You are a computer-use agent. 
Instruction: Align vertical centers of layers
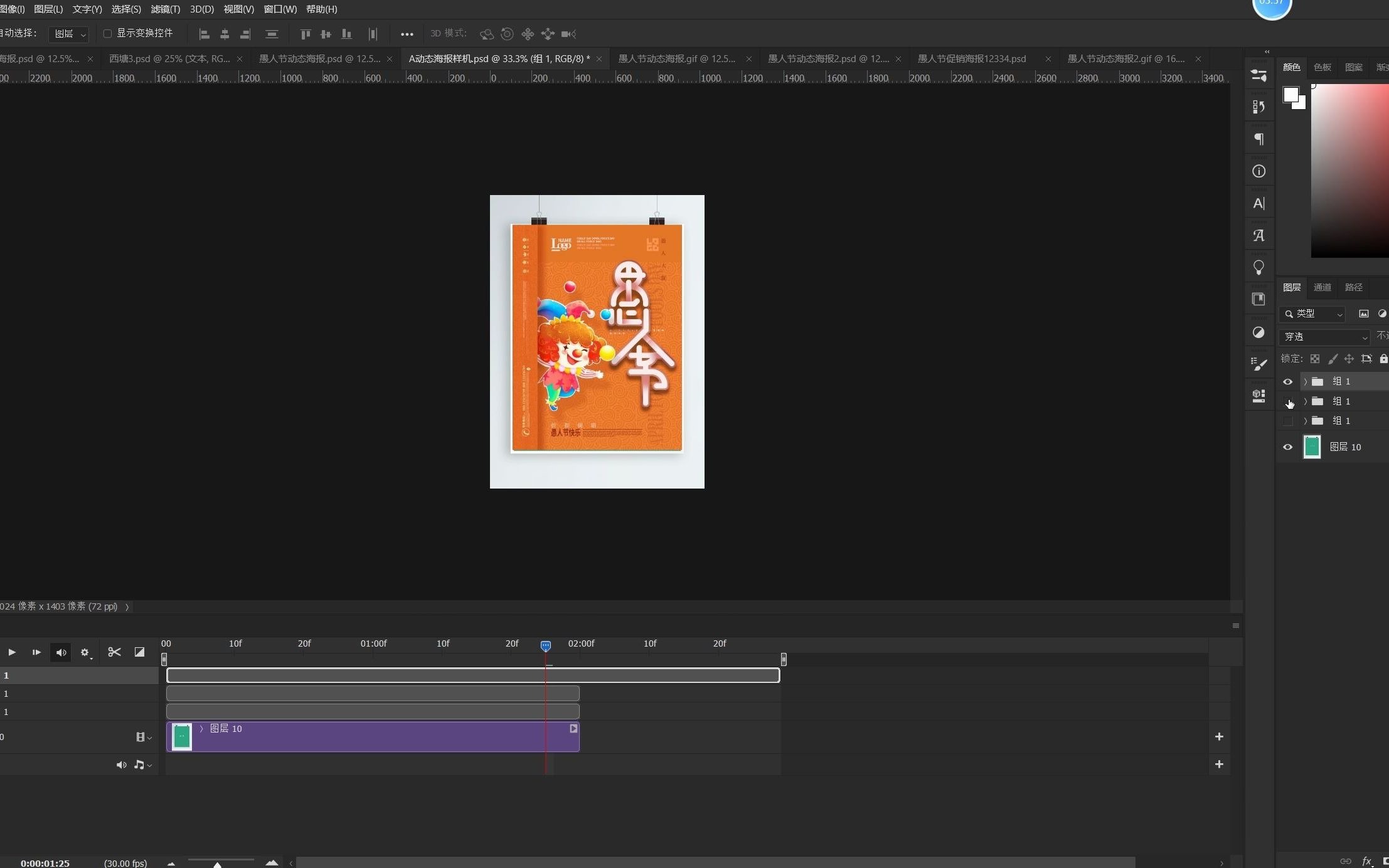[x=326, y=34]
